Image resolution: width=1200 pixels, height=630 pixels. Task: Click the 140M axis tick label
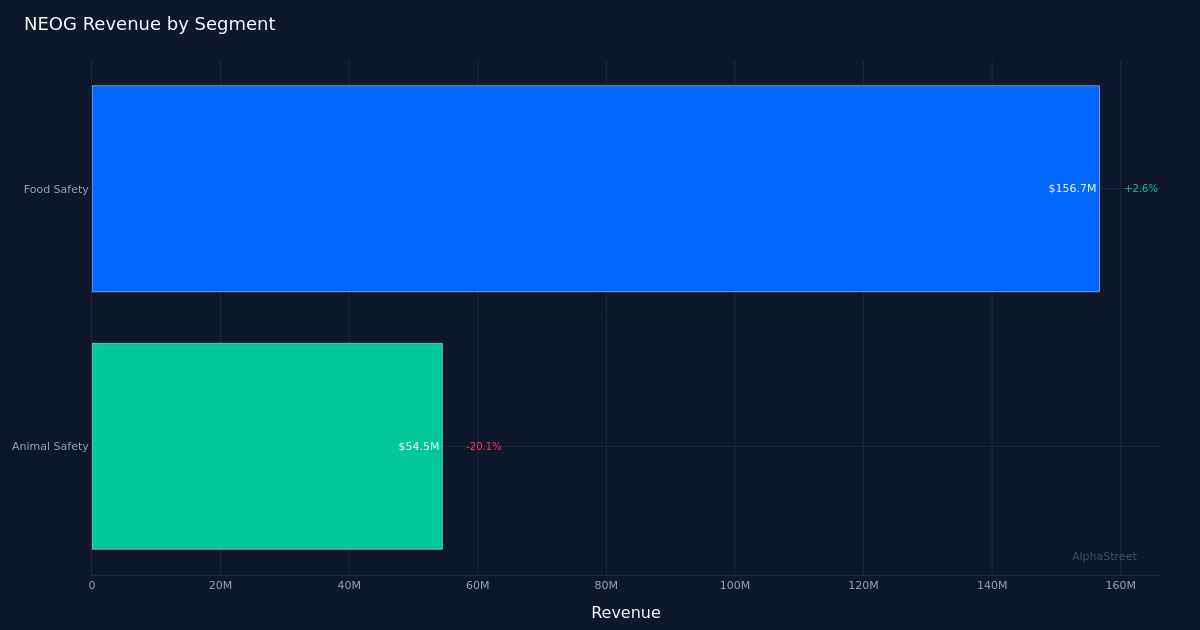pos(992,585)
